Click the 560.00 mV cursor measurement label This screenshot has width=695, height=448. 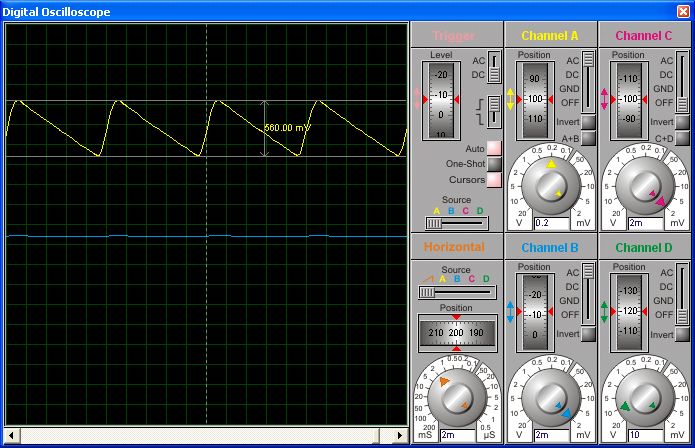tap(287, 128)
